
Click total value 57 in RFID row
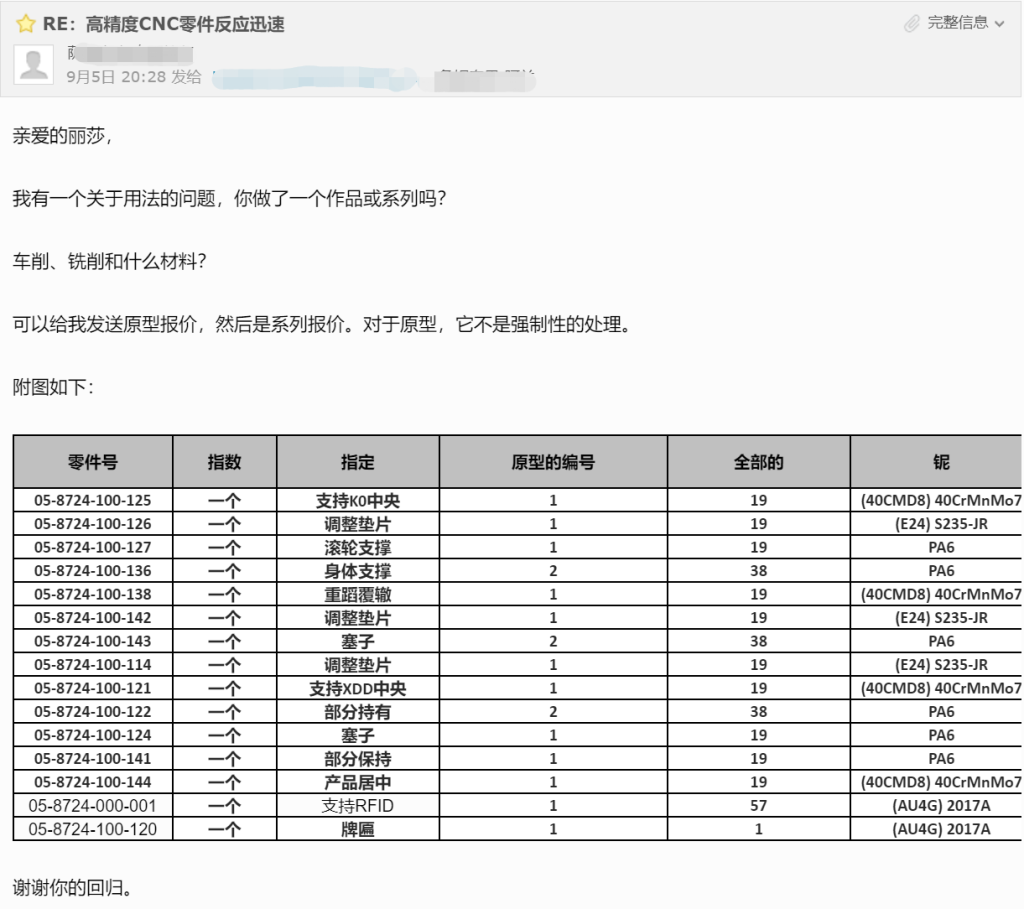click(758, 806)
